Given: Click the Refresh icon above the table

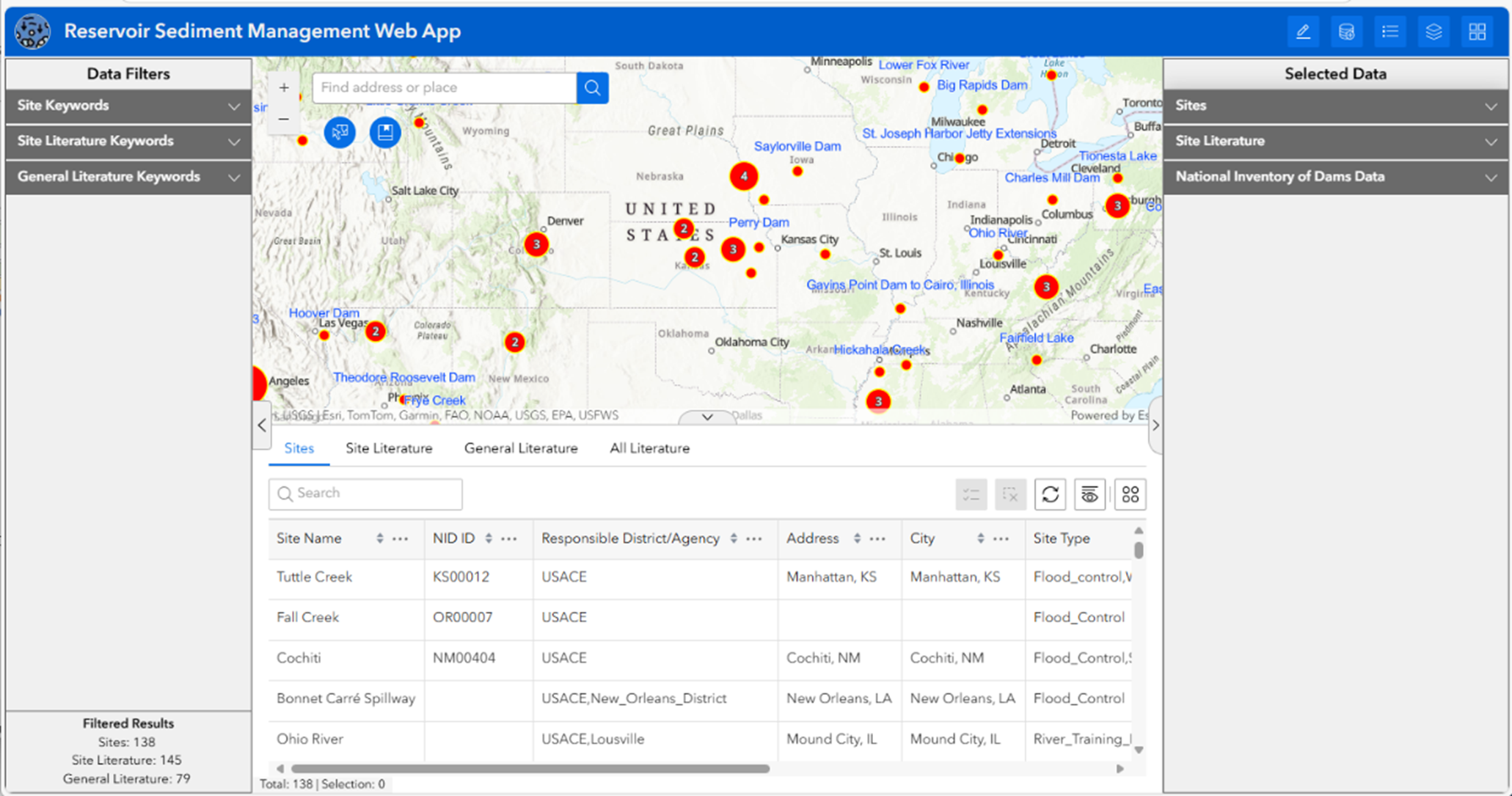Looking at the screenshot, I should tap(1050, 494).
